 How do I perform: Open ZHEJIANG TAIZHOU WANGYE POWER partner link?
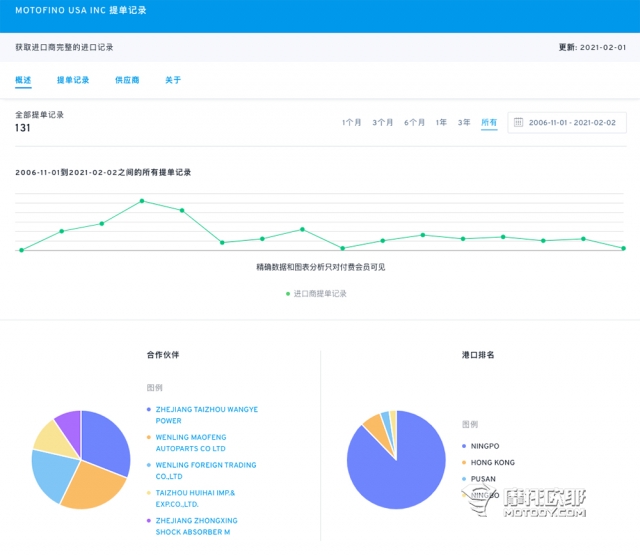tap(207, 415)
